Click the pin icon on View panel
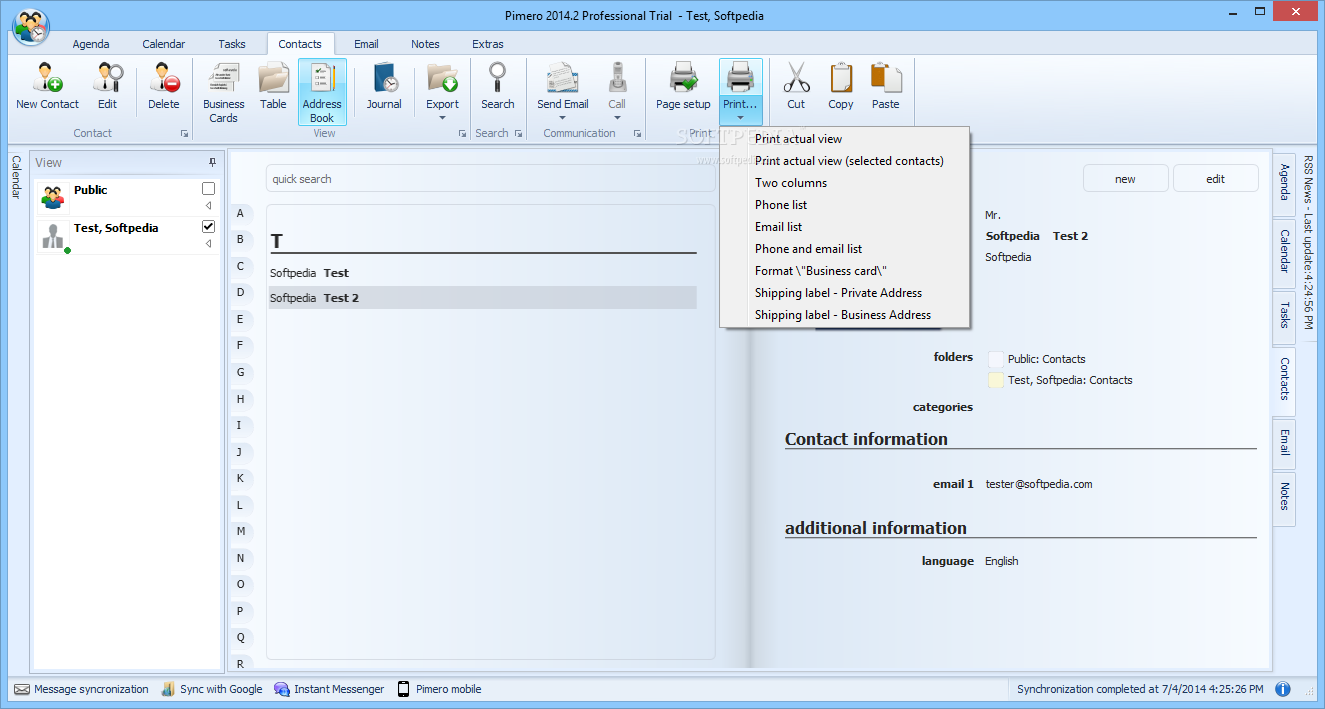 pyautogui.click(x=212, y=162)
